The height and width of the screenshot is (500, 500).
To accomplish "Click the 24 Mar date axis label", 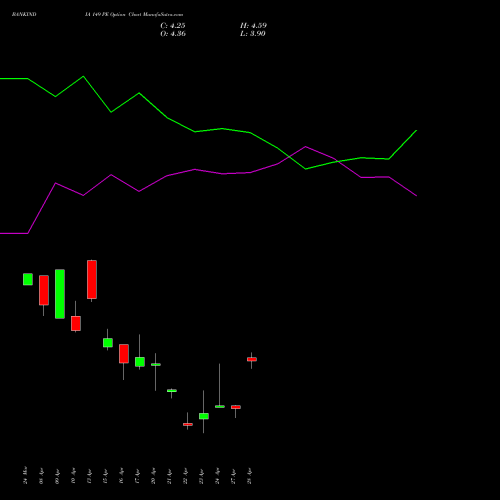I will tap(26, 475).
